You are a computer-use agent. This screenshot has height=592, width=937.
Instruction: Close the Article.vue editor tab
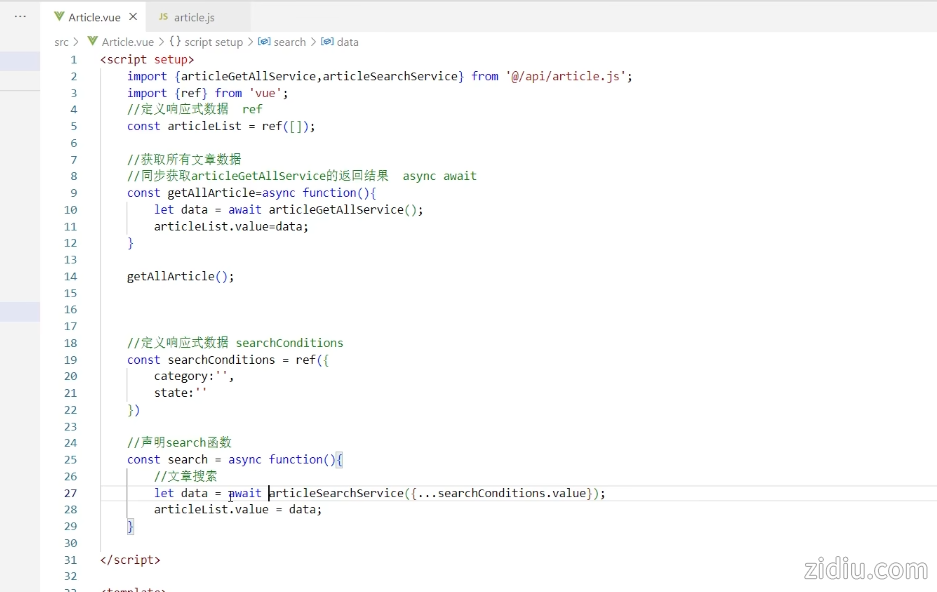[x=134, y=17]
